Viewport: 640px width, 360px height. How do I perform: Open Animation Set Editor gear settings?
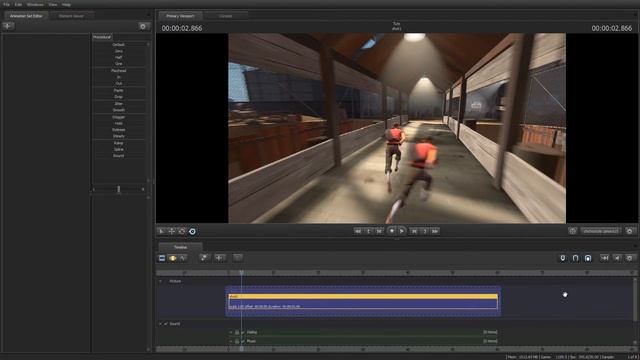coord(143,26)
